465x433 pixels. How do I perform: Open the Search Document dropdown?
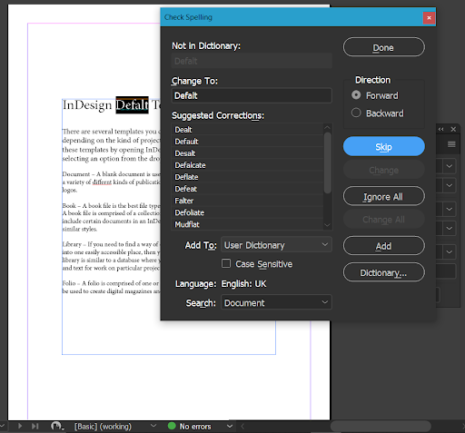click(276, 303)
